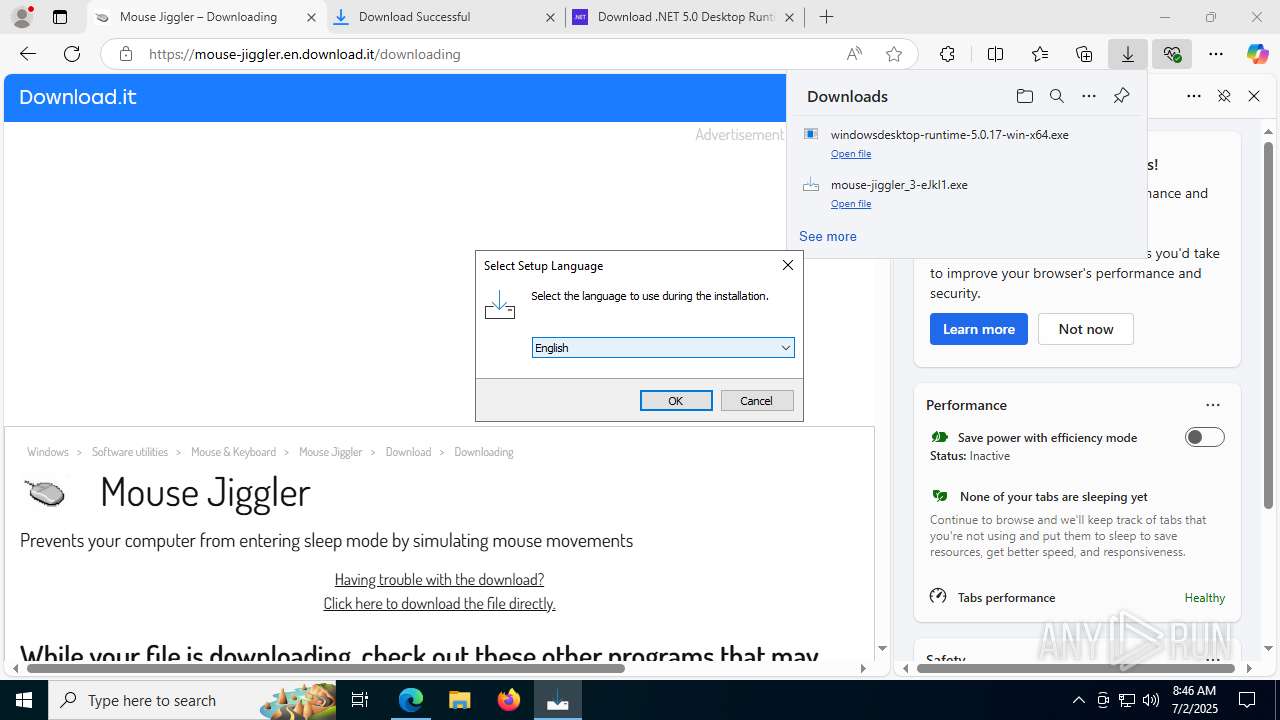This screenshot has height=720, width=1280.
Task: Click OK in Select Setup Language
Action: pos(676,400)
